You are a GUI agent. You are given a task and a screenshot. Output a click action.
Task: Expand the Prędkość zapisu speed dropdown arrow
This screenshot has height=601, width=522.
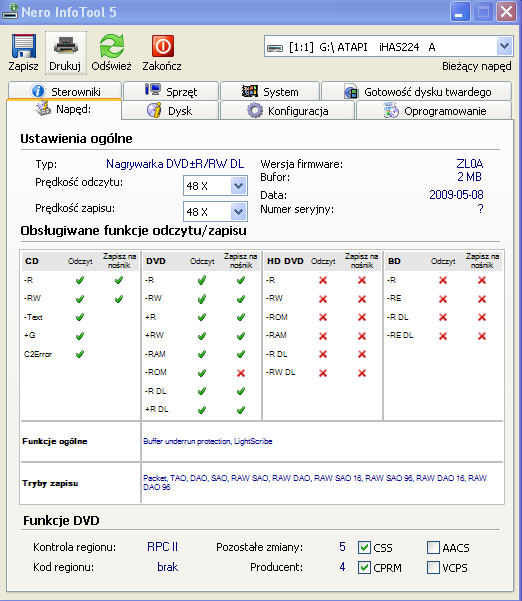[239, 212]
